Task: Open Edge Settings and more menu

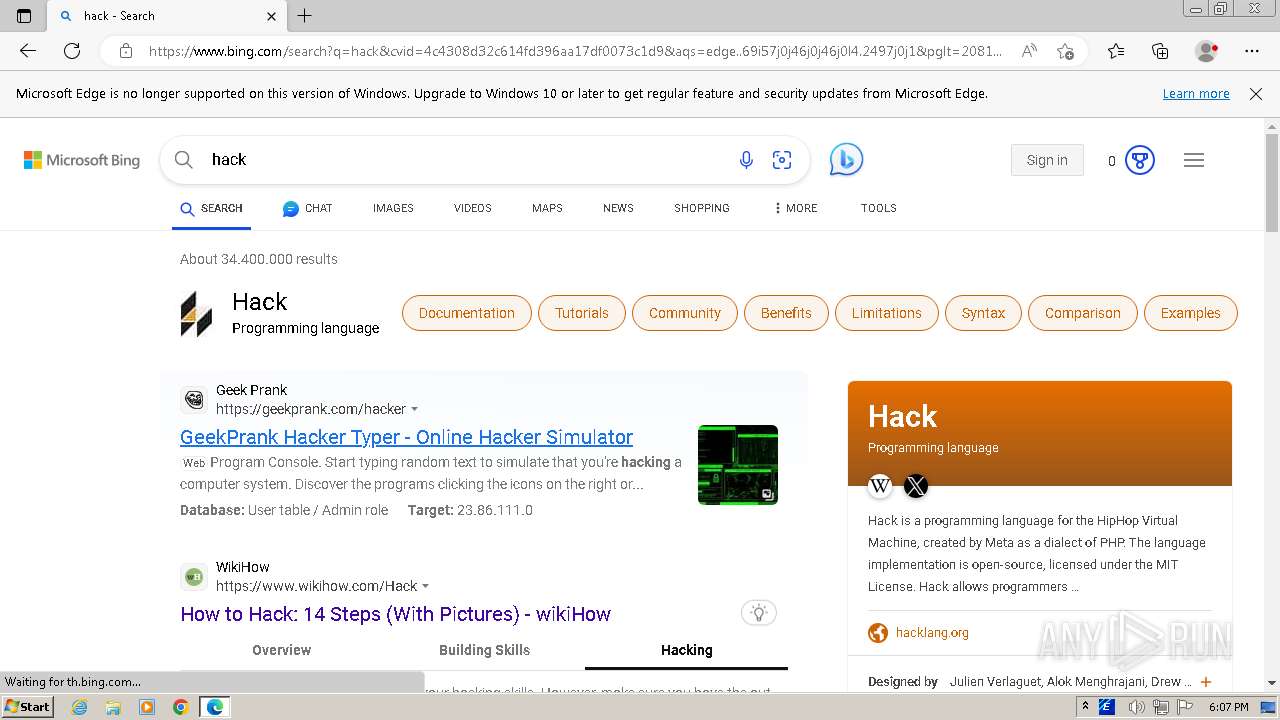Action: (1252, 51)
